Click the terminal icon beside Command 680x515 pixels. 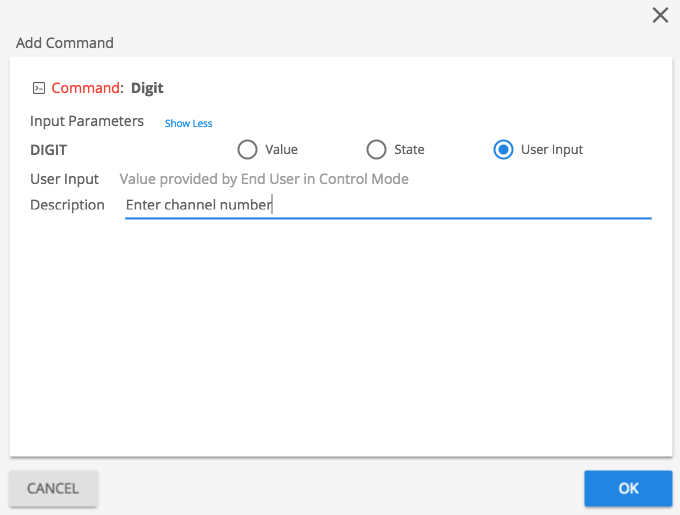tap(38, 88)
